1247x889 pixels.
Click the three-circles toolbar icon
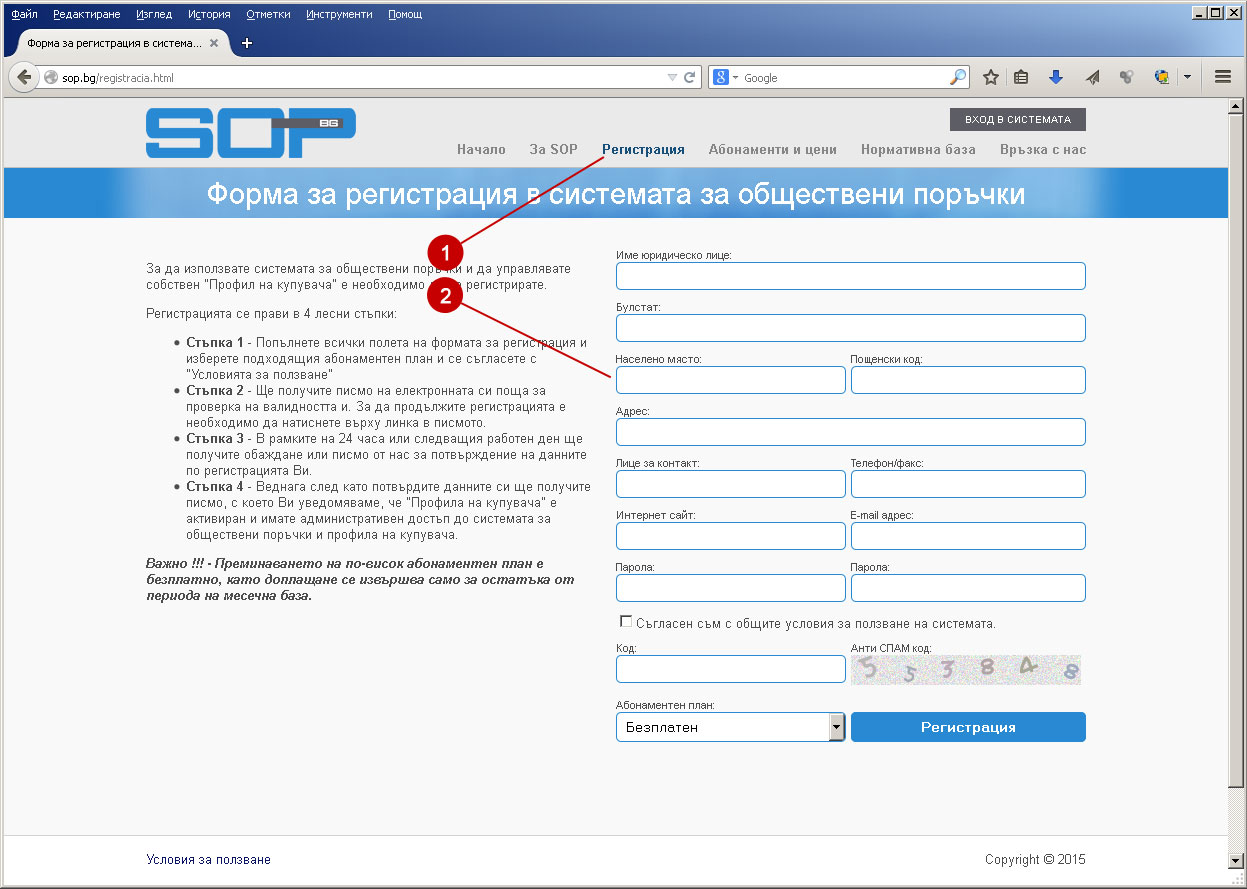click(x=1126, y=77)
